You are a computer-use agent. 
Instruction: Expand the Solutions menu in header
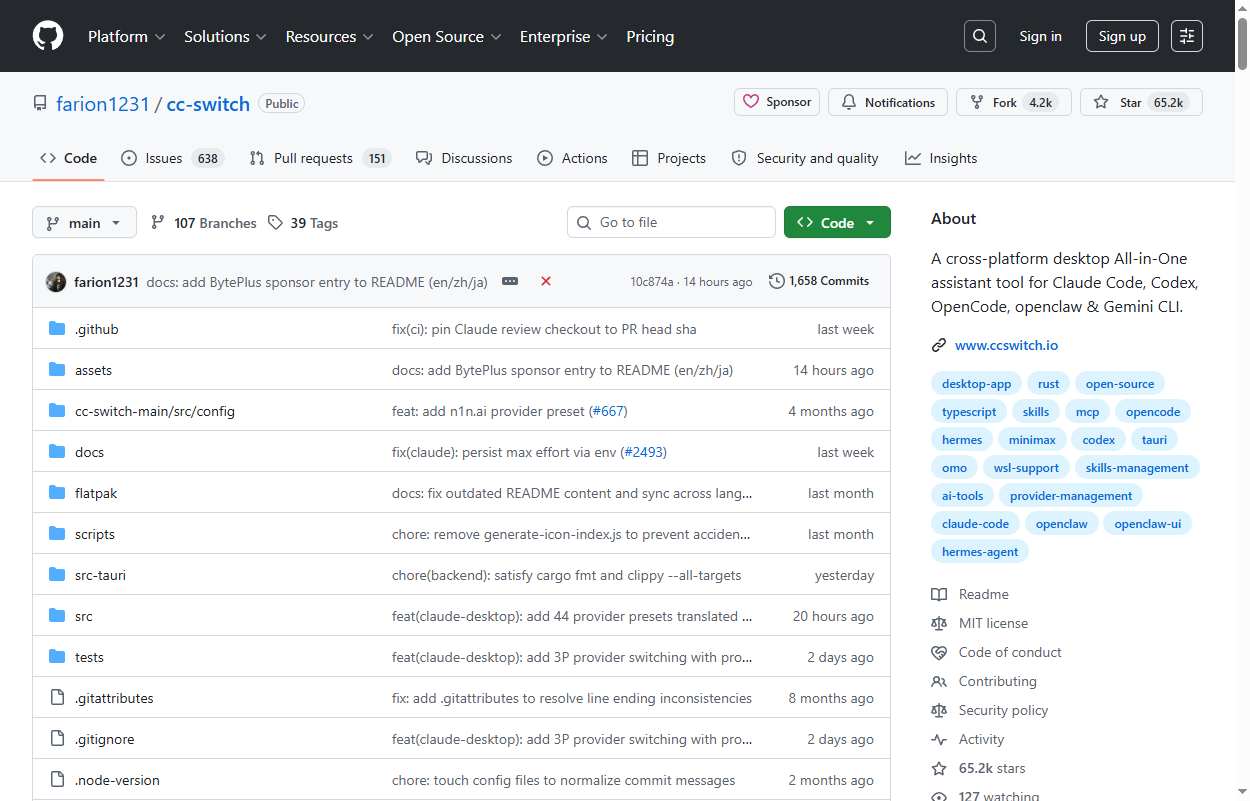225,36
